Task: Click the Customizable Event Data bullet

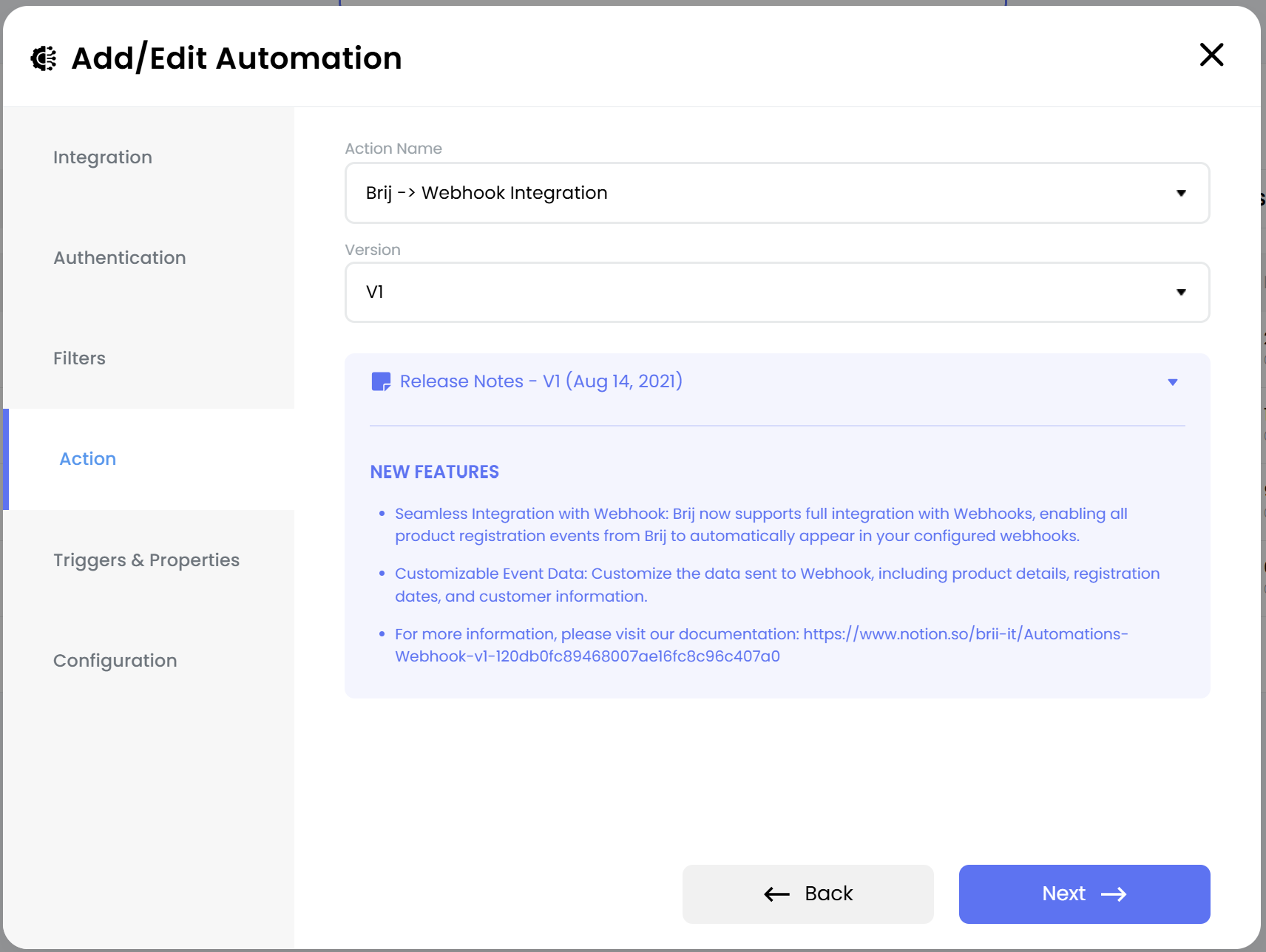Action: click(777, 585)
